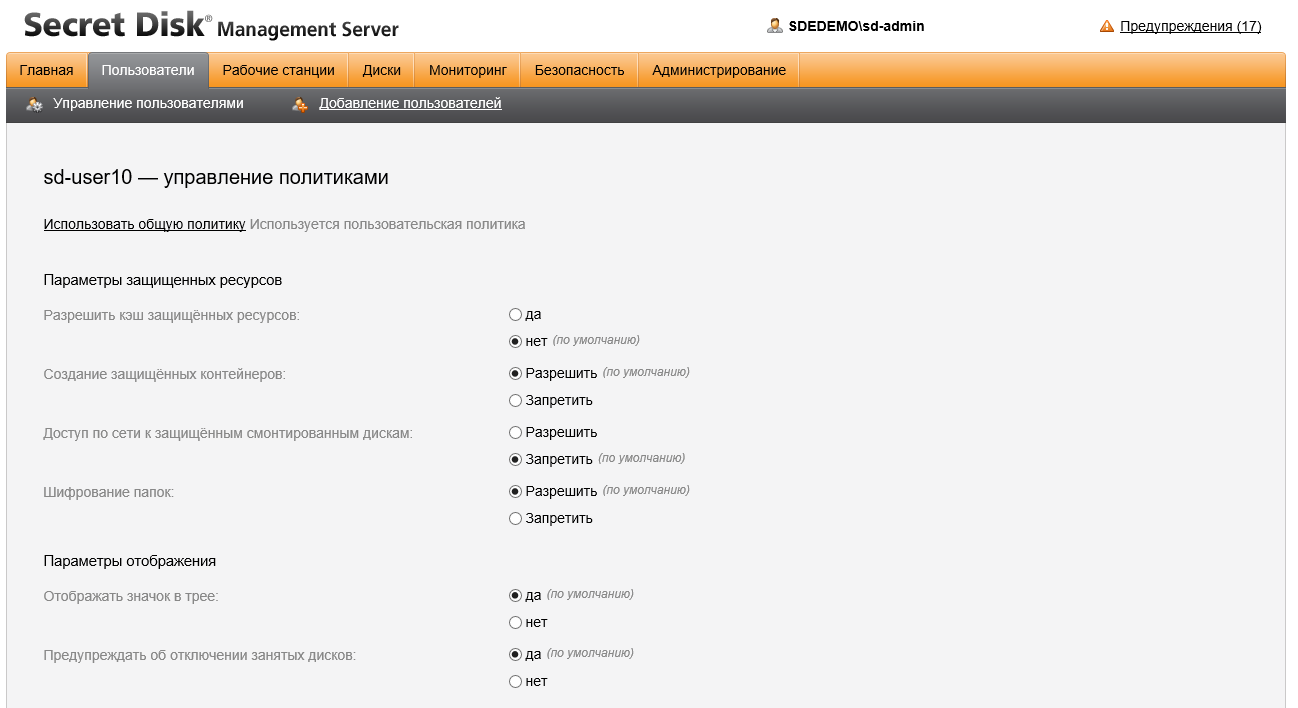The width and height of the screenshot is (1298, 708).
Task: Click the Добавление пользователей link
Action: click(x=410, y=103)
